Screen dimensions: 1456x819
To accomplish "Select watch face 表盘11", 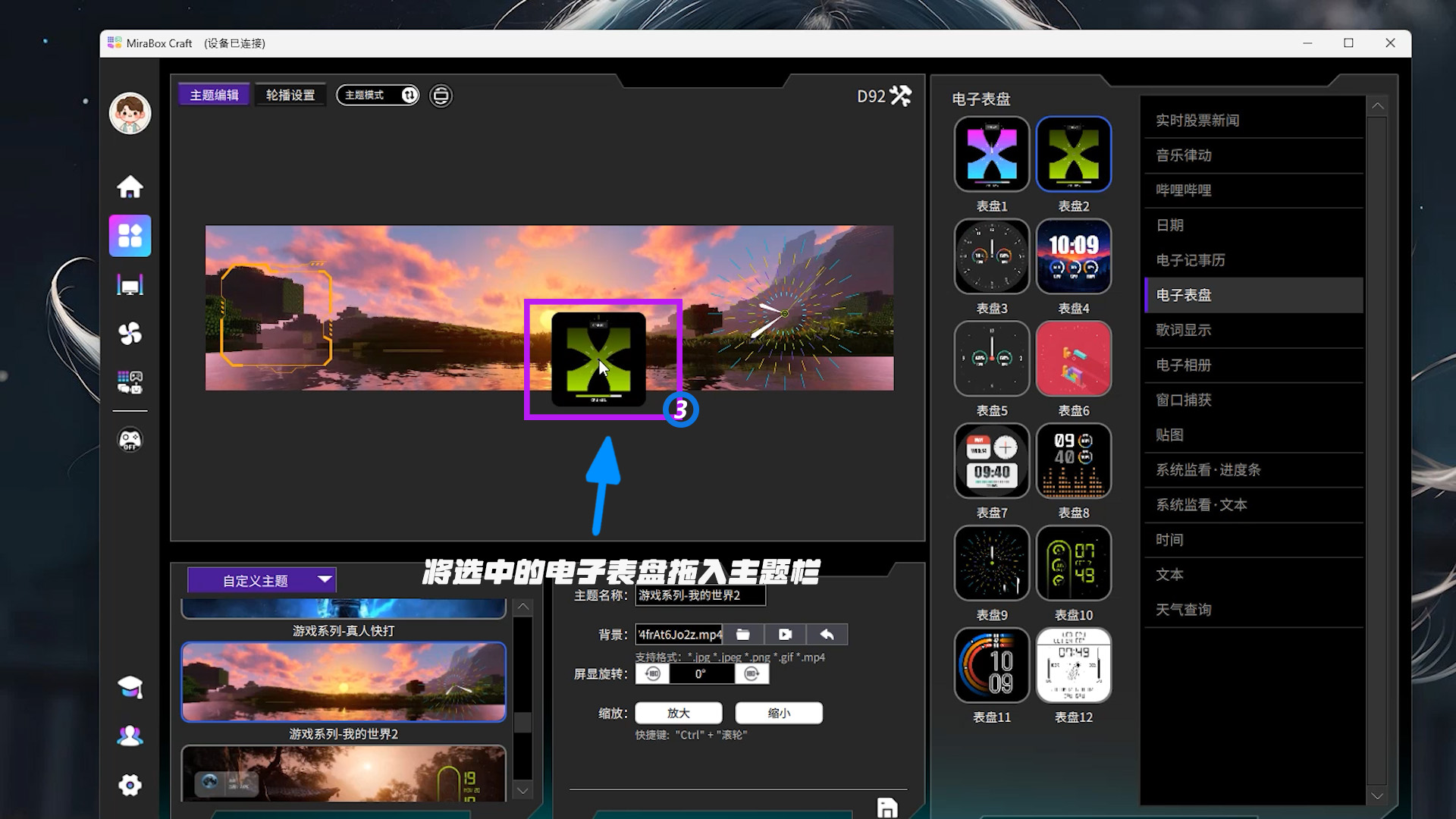I will tap(992, 665).
